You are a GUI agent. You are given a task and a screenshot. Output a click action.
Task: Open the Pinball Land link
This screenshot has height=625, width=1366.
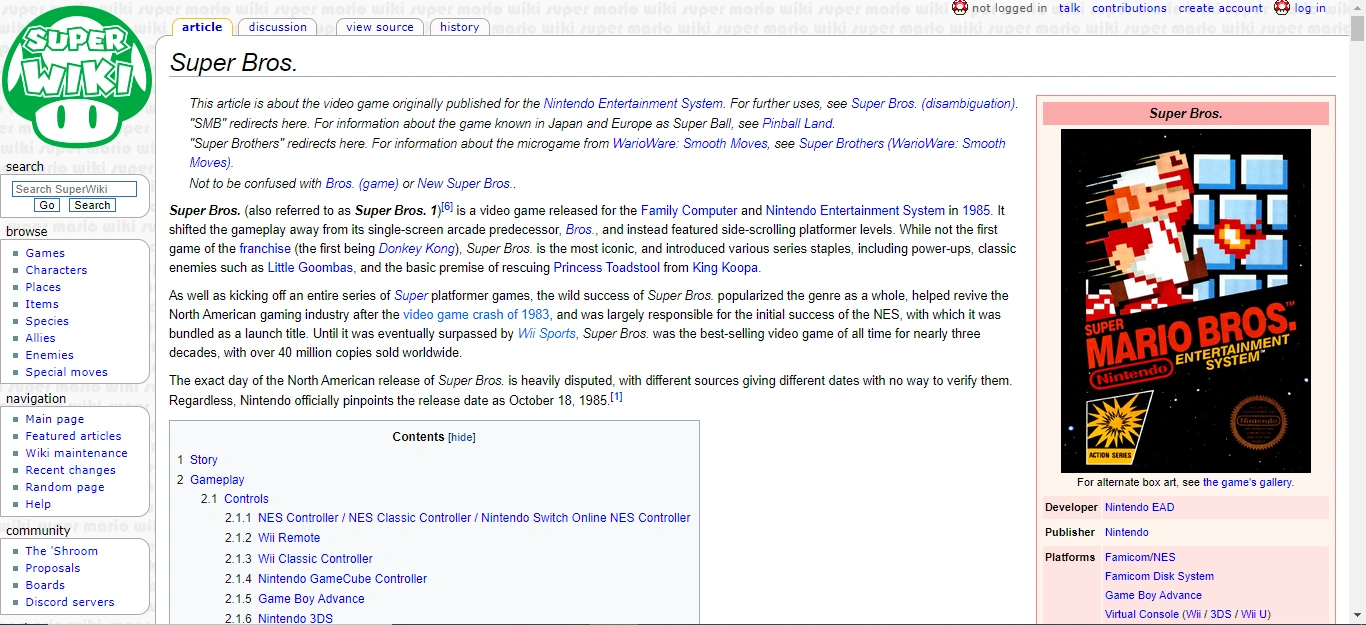point(797,124)
